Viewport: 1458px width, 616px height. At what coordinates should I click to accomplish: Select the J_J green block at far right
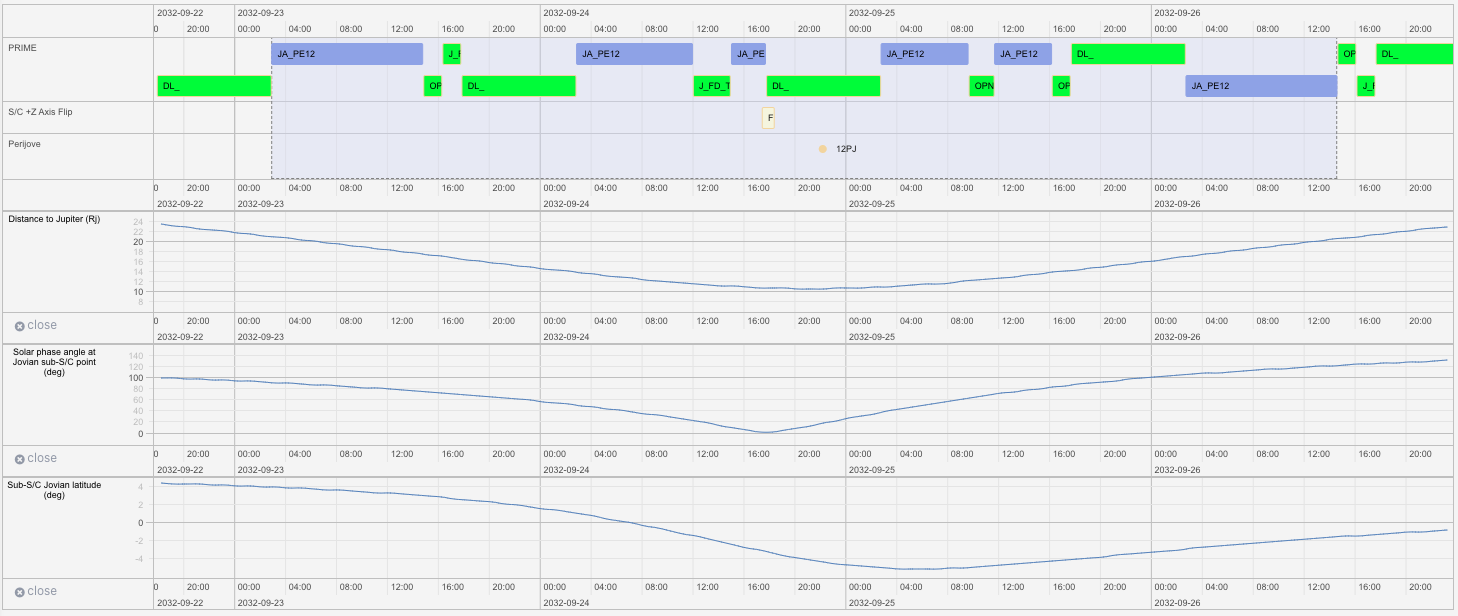tap(1366, 86)
